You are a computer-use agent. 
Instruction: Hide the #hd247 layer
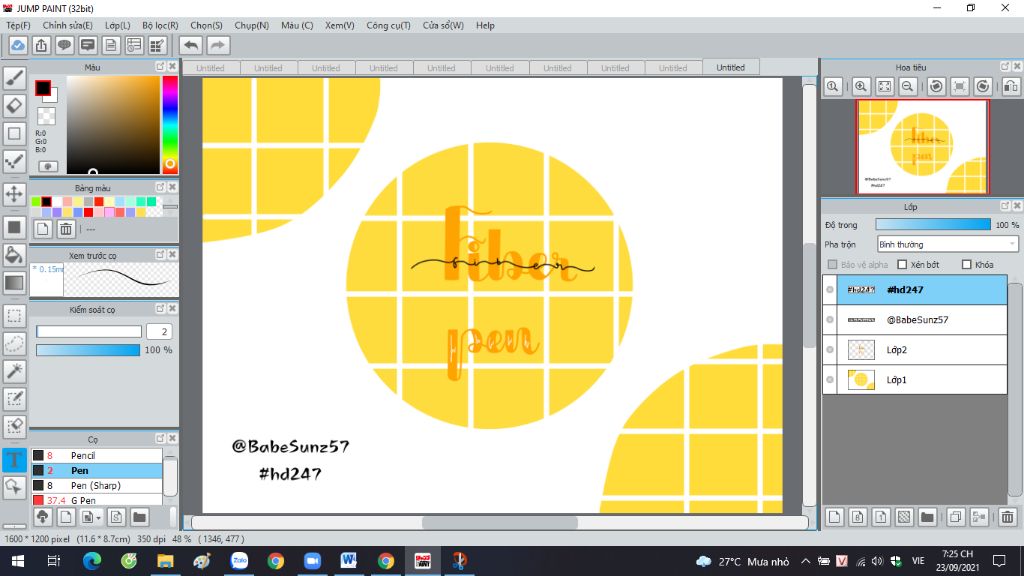(830, 289)
